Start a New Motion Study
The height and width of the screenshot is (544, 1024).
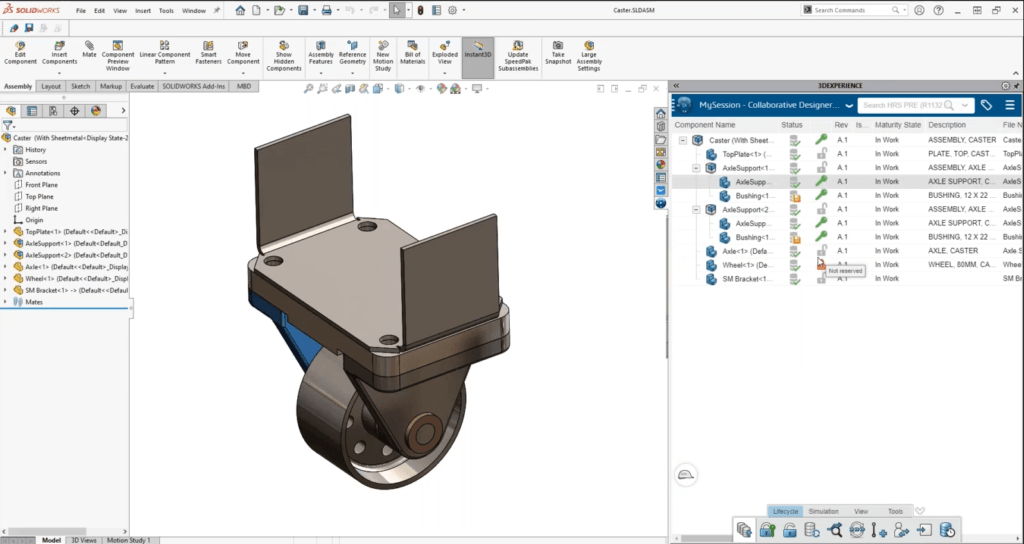click(x=382, y=51)
